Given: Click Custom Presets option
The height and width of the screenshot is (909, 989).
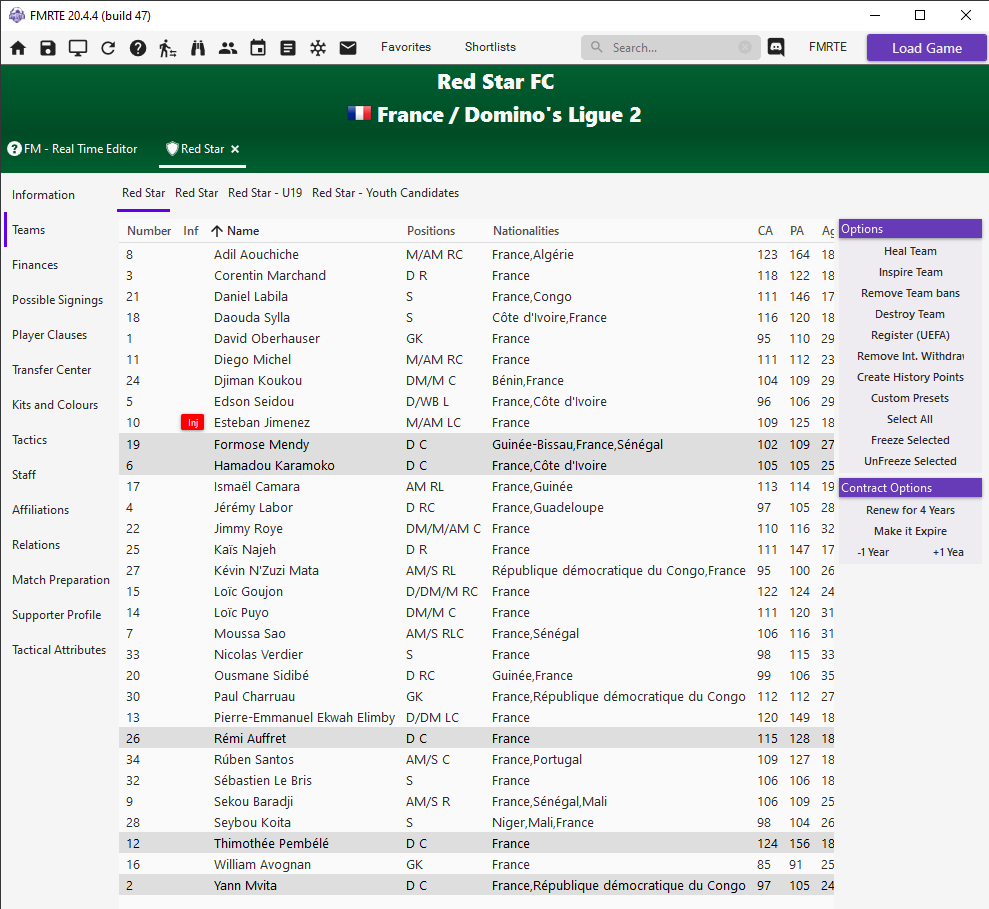Looking at the screenshot, I should (x=910, y=398).
